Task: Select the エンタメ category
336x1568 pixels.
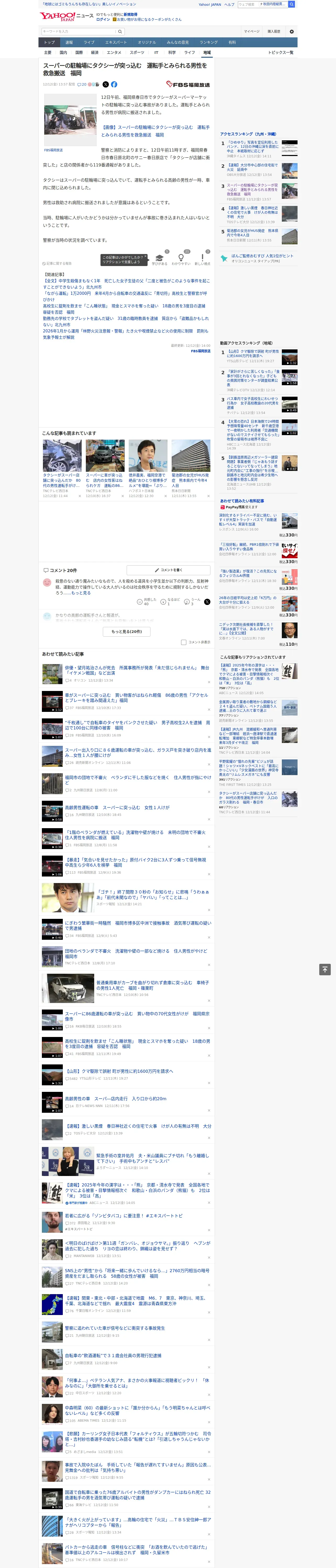Action: click(x=114, y=52)
